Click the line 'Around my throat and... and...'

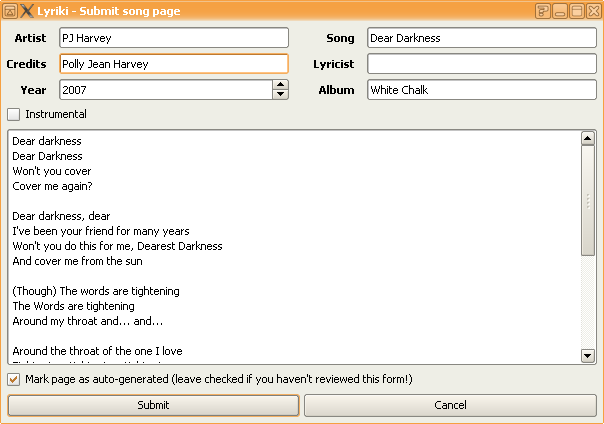pyautogui.click(x=88, y=321)
